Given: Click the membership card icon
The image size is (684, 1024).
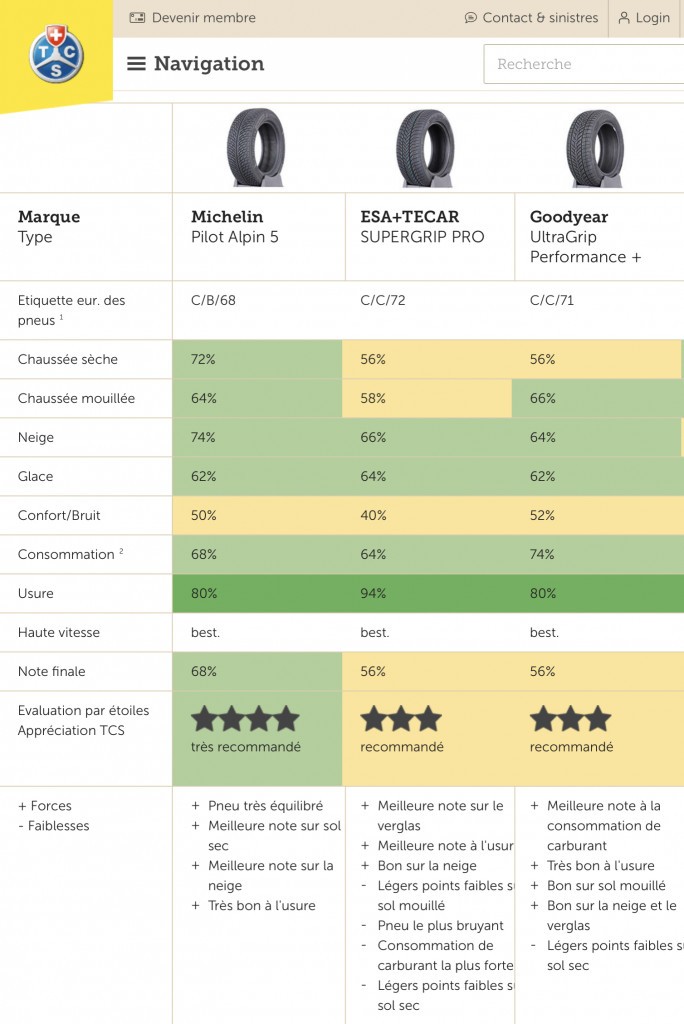Looking at the screenshot, I should tap(137, 18).
